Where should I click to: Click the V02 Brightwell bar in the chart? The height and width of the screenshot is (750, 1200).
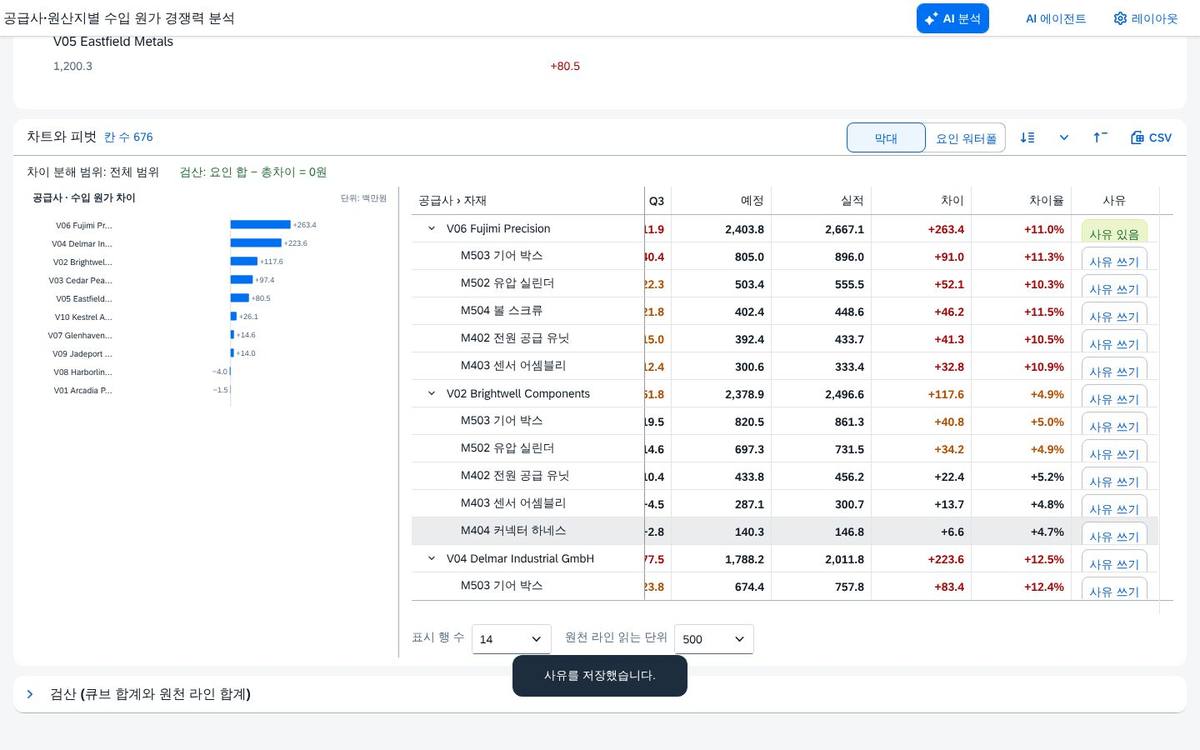click(244, 262)
